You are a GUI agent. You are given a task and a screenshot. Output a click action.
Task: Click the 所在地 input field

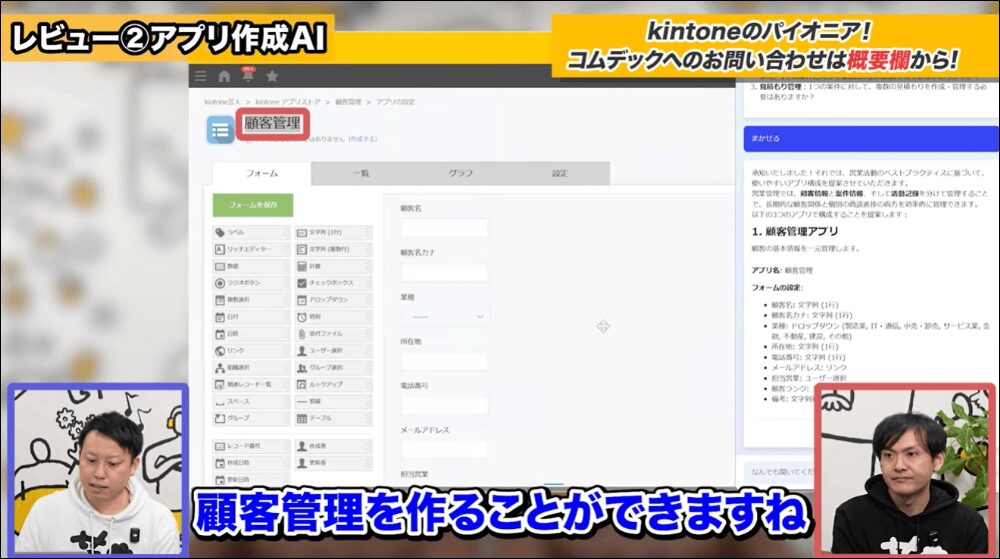tap(445, 361)
